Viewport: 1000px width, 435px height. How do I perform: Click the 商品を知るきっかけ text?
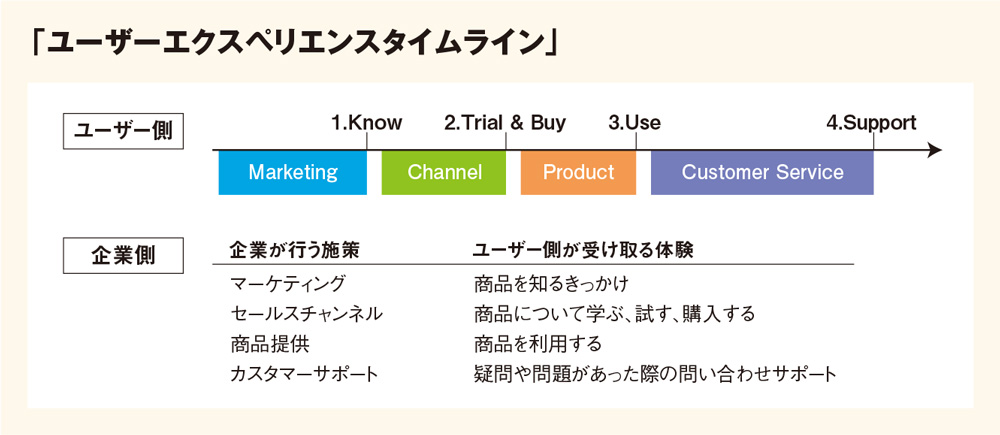pos(552,283)
